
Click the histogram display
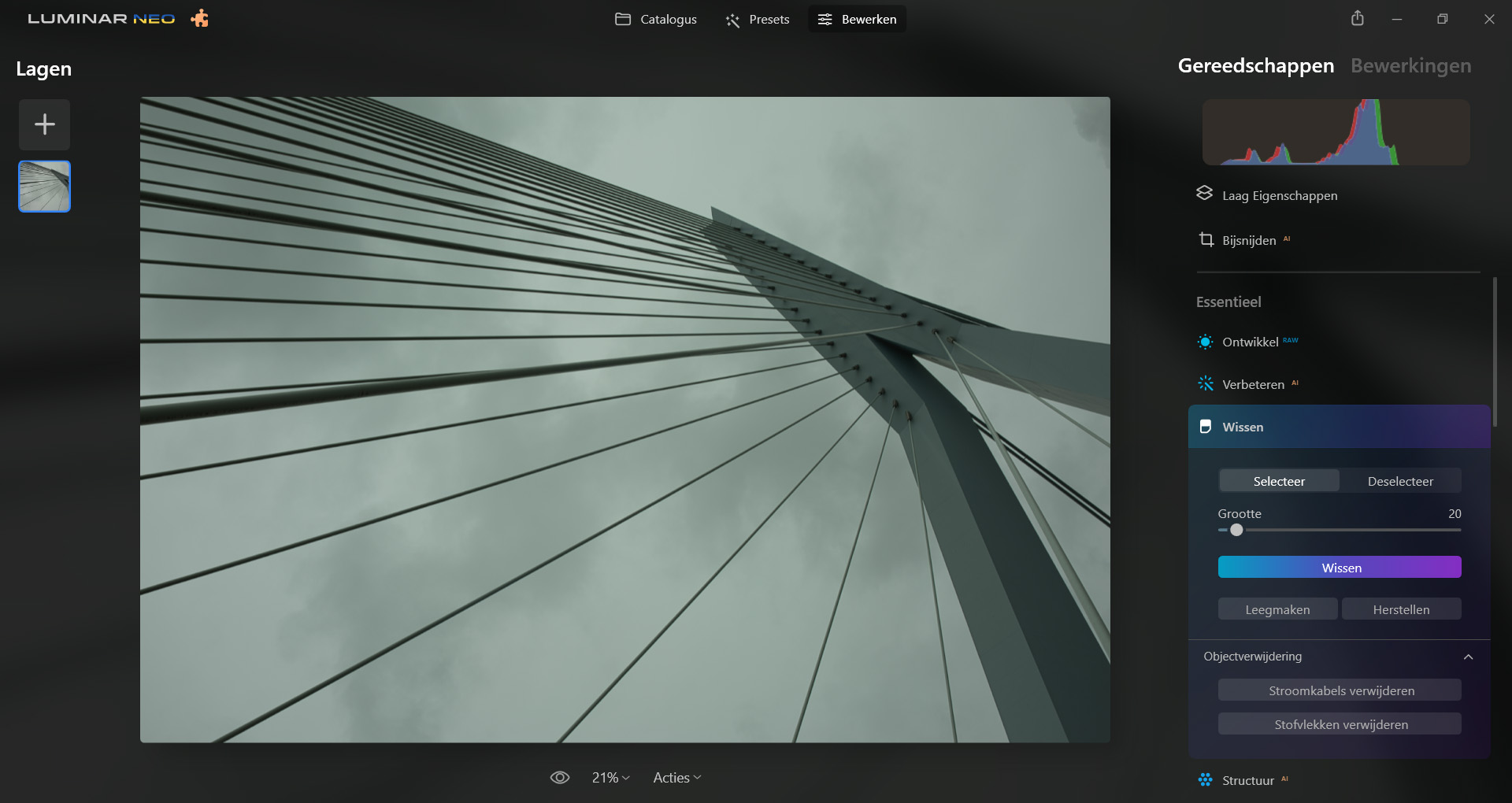coord(1336,131)
